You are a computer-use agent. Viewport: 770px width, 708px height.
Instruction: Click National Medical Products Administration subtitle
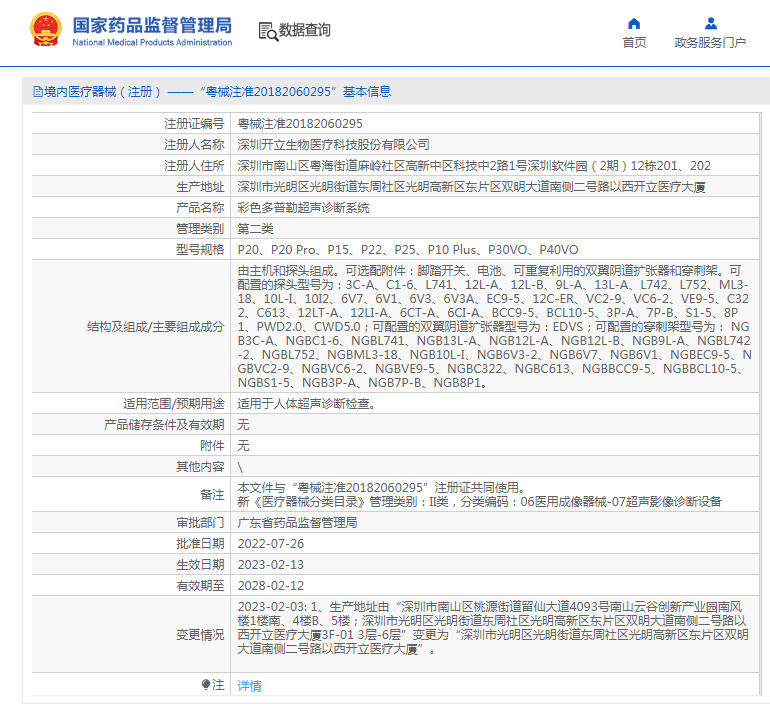pyautogui.click(x=152, y=43)
